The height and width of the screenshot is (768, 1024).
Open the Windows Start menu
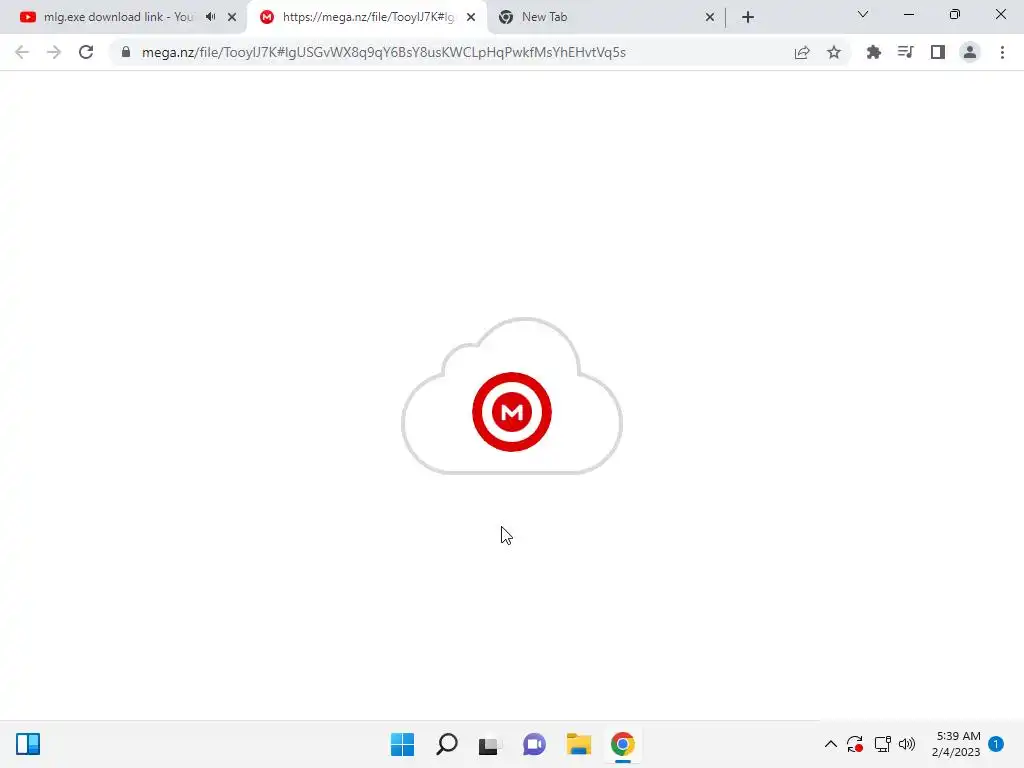[402, 744]
